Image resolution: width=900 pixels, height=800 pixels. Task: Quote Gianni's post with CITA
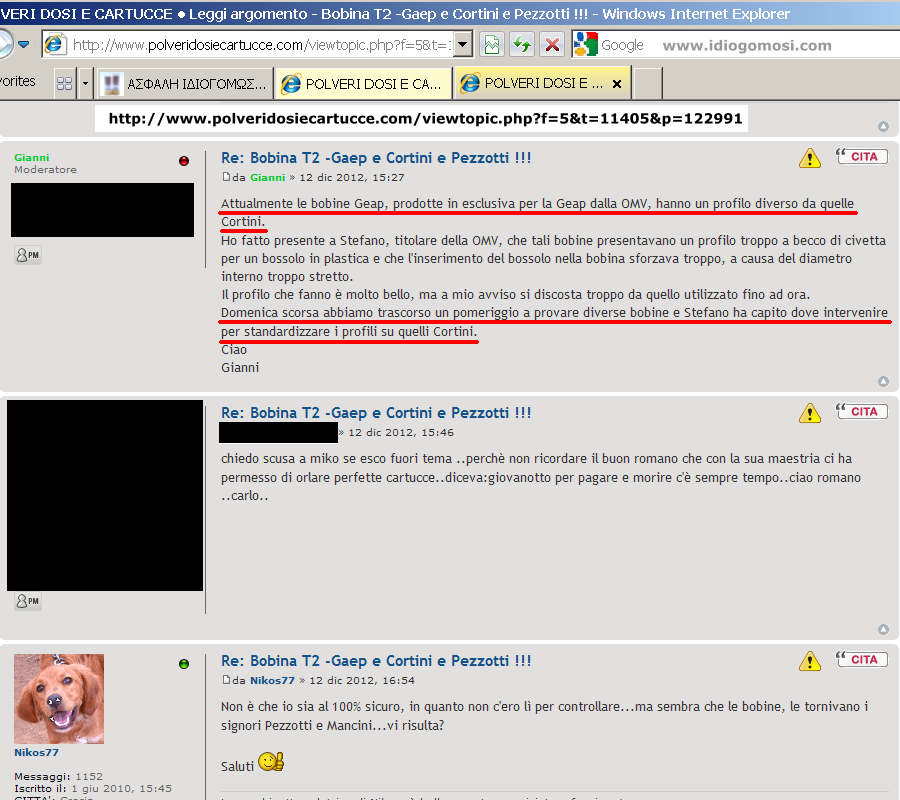(x=862, y=156)
